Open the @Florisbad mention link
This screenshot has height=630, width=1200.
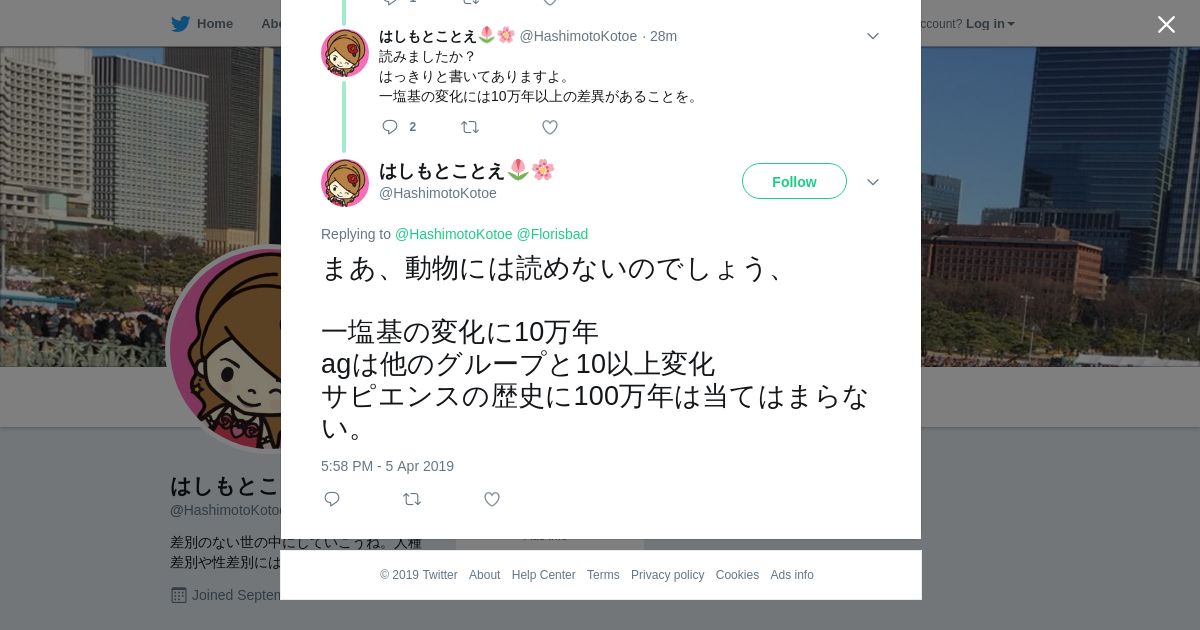coord(552,234)
